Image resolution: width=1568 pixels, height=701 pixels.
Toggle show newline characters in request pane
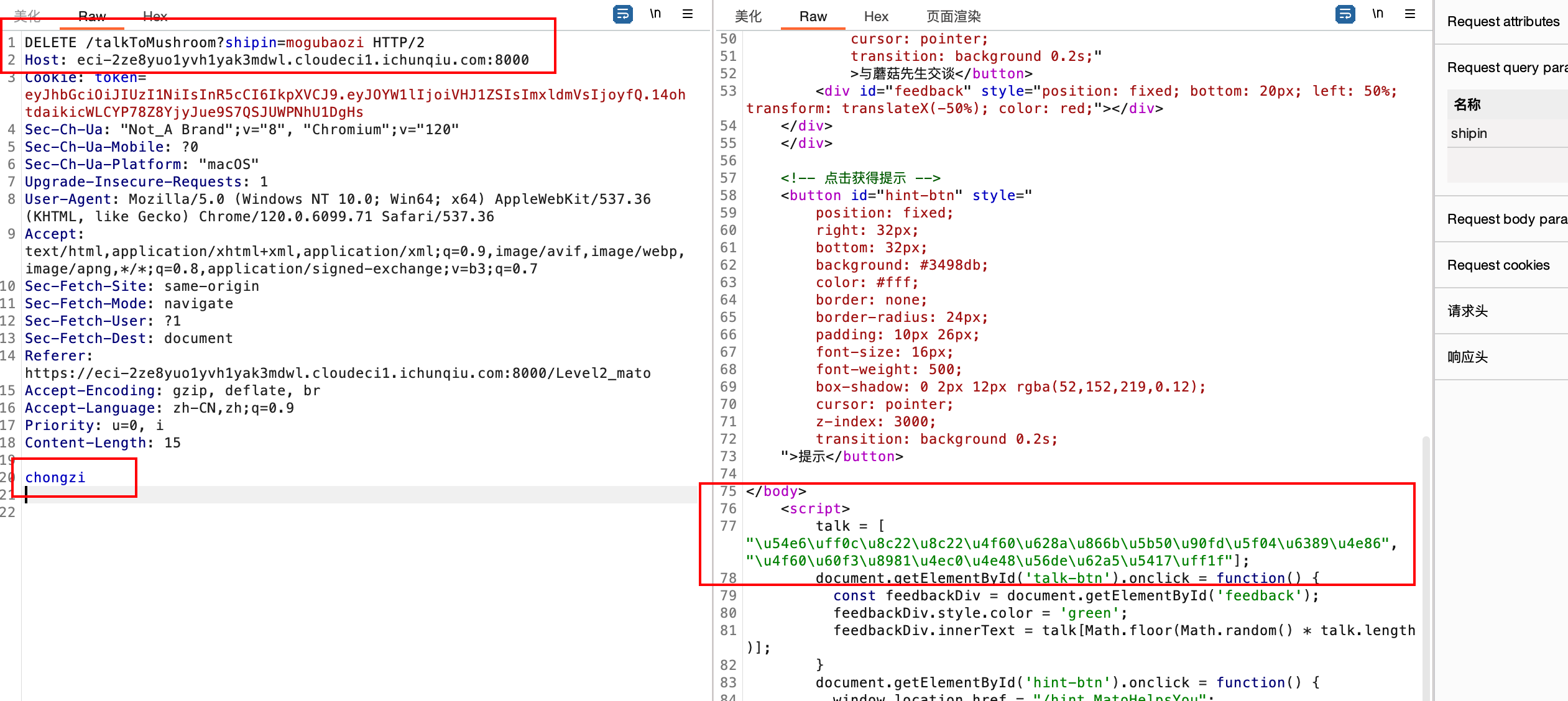(x=655, y=14)
